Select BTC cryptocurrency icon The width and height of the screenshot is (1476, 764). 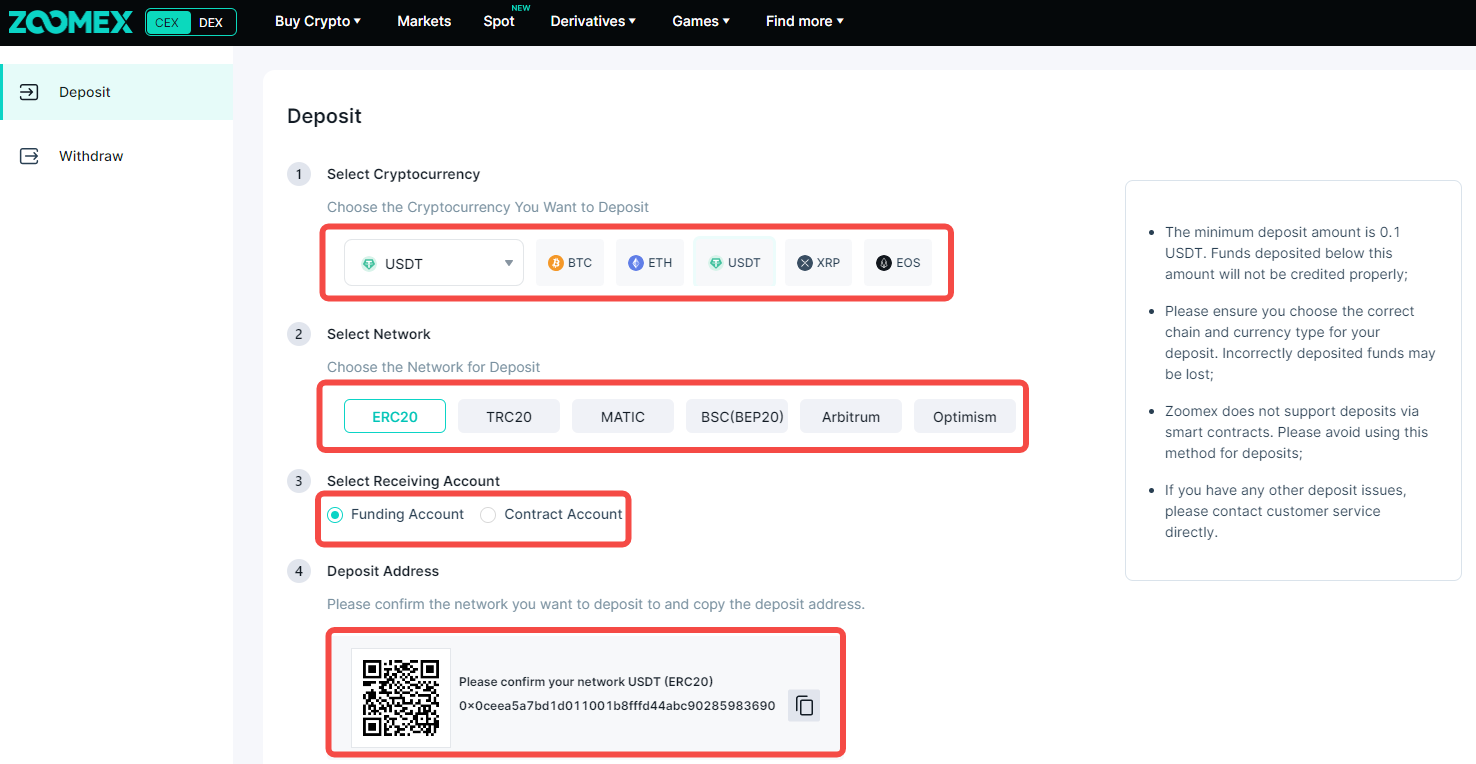coord(569,262)
